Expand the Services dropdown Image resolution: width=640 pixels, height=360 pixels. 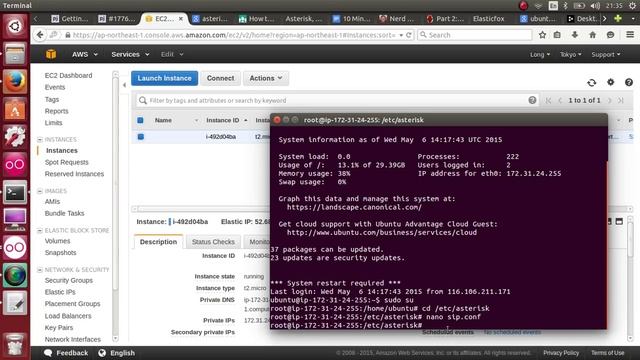tap(130, 54)
